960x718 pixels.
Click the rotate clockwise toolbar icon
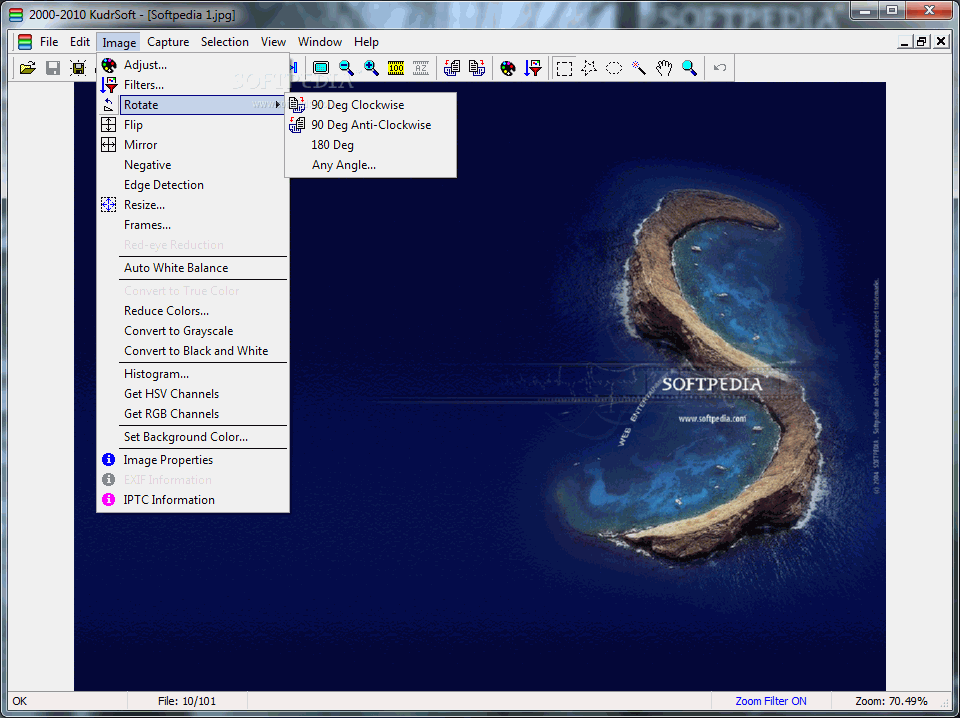tap(477, 68)
